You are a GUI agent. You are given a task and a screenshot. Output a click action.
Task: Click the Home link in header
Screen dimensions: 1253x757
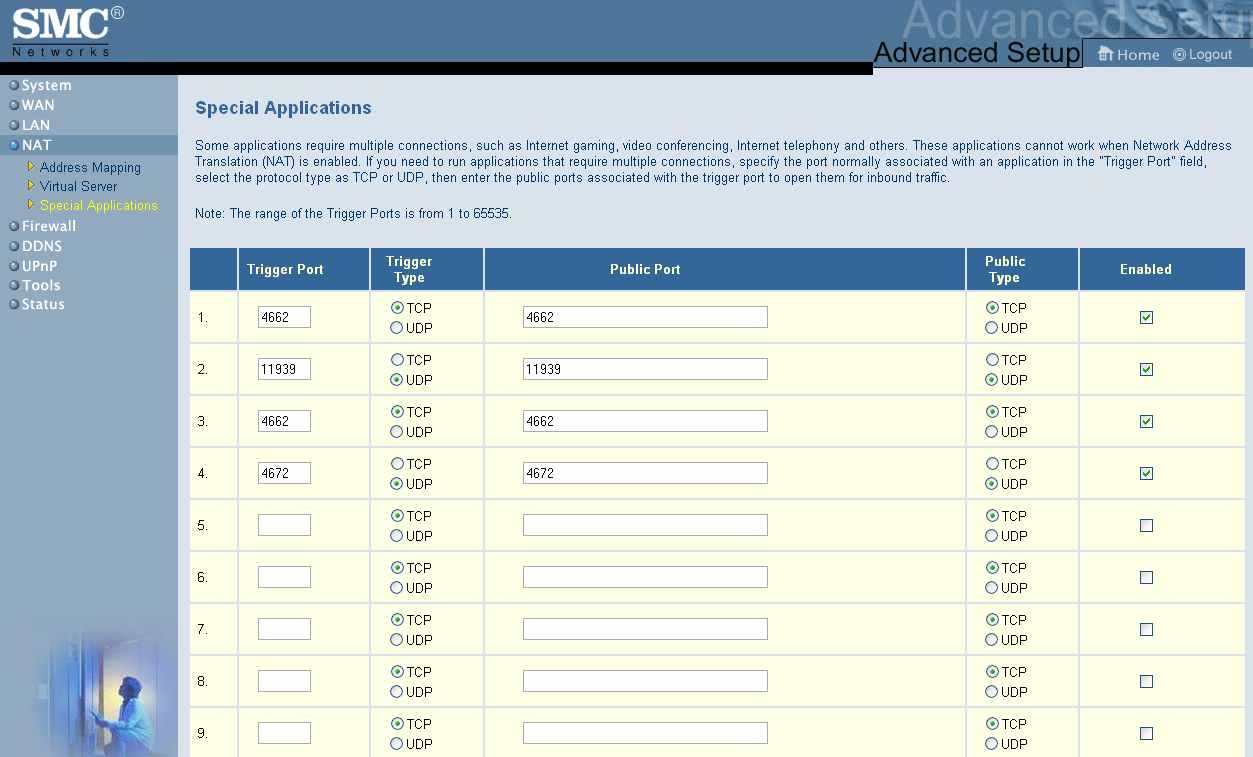point(1129,55)
